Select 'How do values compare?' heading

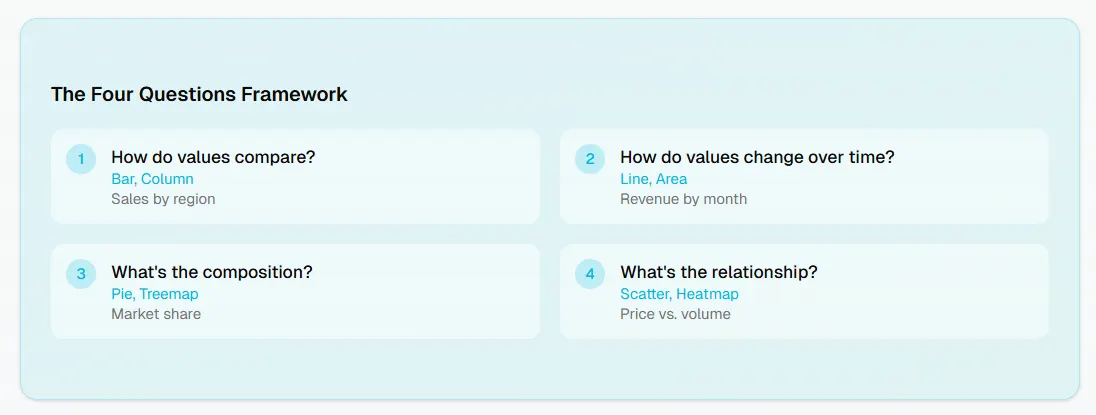tap(213, 157)
